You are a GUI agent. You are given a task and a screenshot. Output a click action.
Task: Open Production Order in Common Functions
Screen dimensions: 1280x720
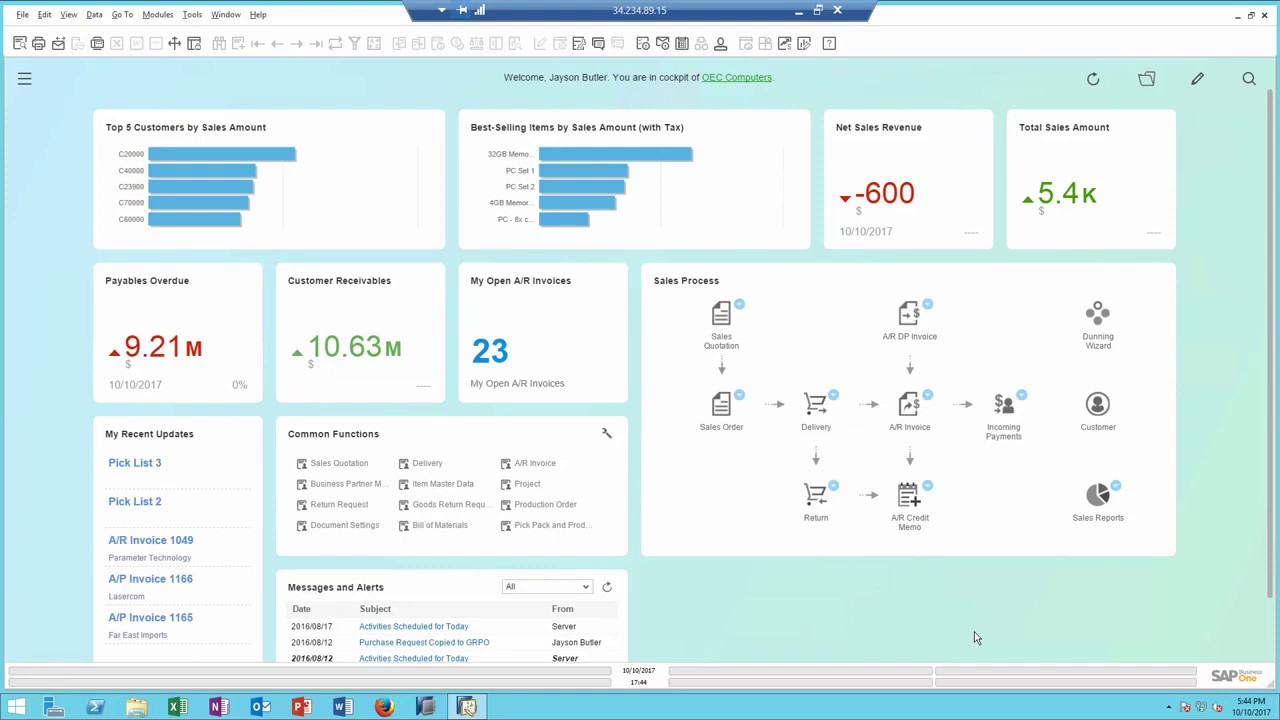pyautogui.click(x=545, y=504)
